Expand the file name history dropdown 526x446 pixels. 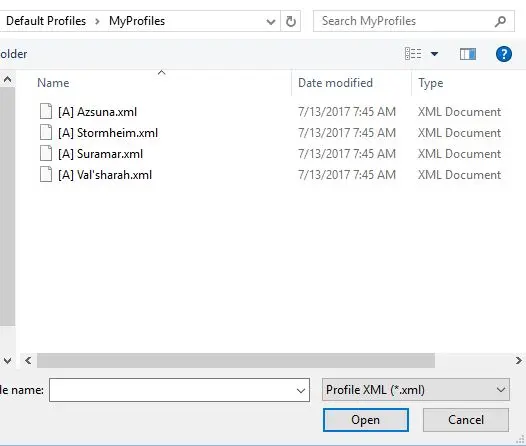click(x=301, y=390)
